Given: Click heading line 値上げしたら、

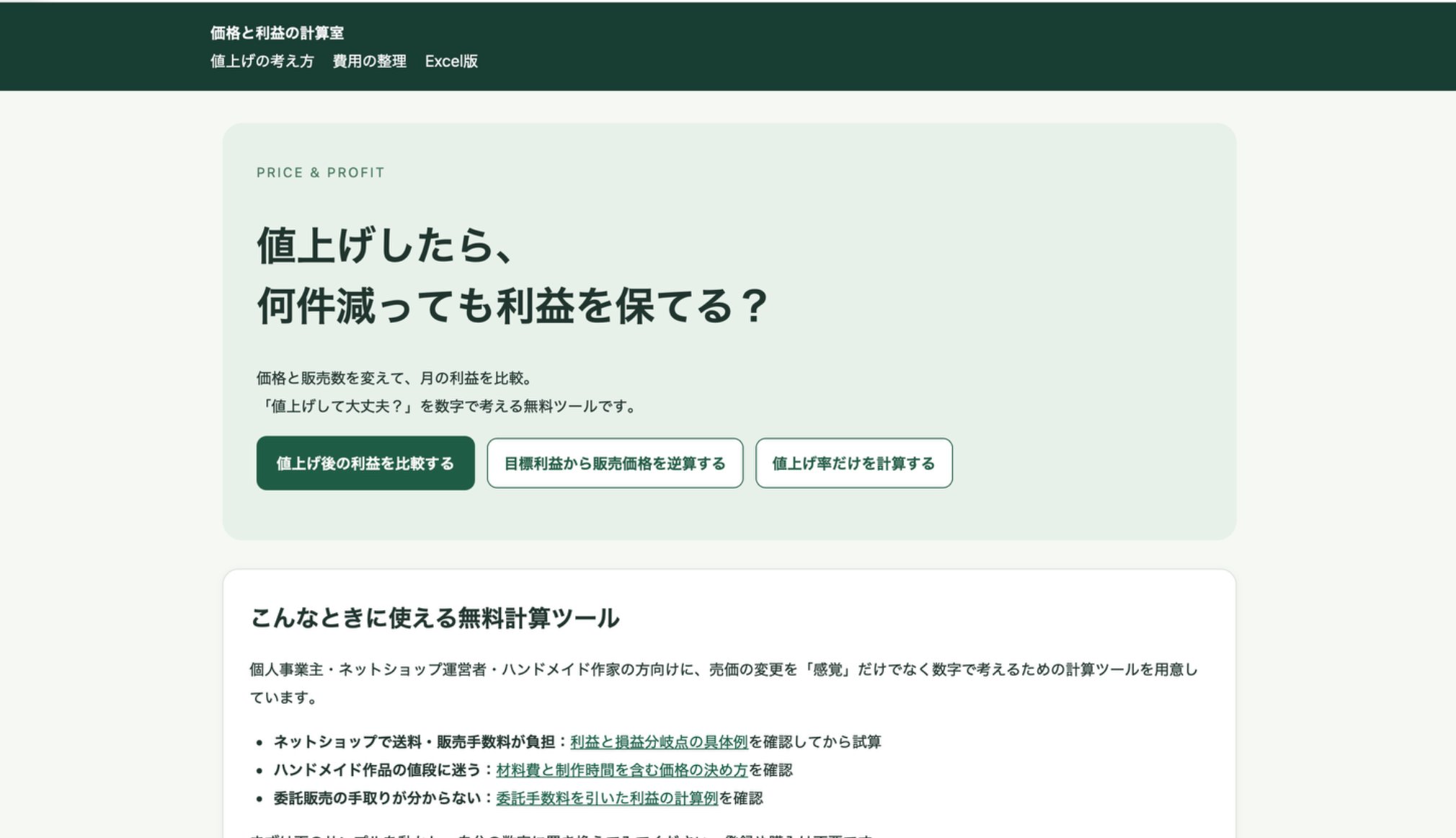Looking at the screenshot, I should tap(386, 245).
